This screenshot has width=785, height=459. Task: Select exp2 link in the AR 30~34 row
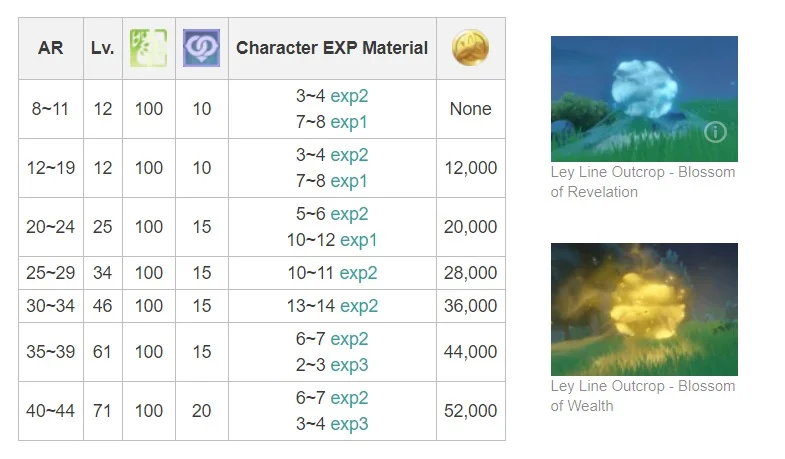[358, 305]
